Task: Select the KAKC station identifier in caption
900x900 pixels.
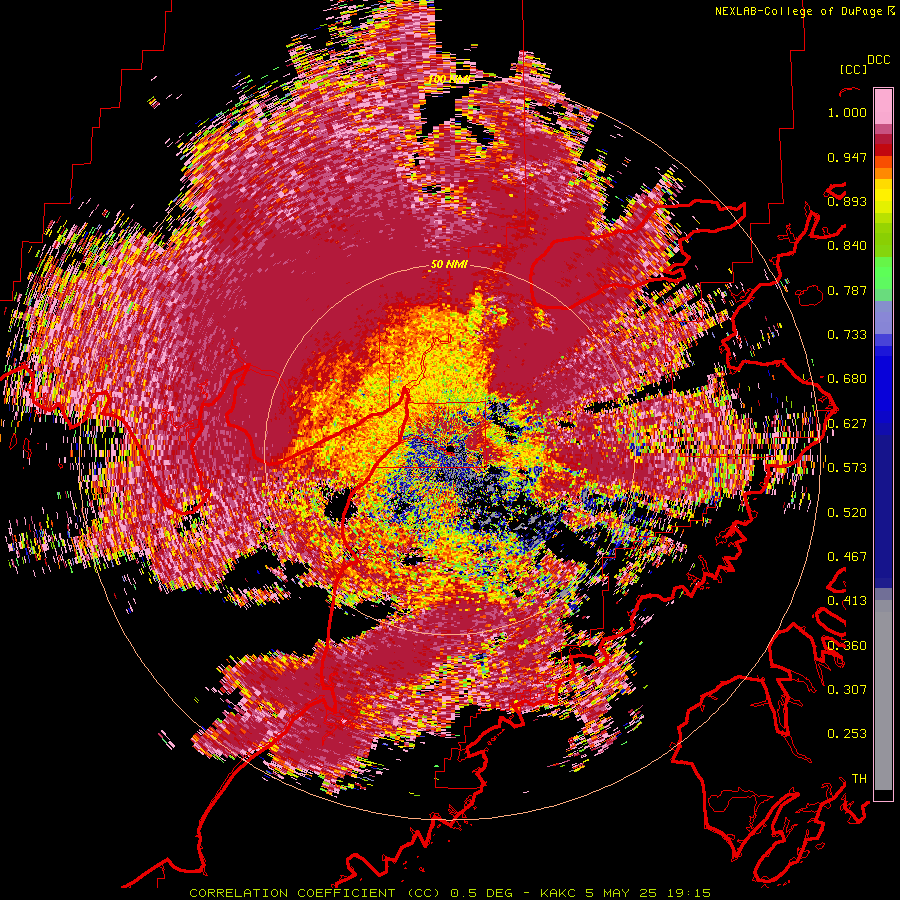Action: (558, 893)
